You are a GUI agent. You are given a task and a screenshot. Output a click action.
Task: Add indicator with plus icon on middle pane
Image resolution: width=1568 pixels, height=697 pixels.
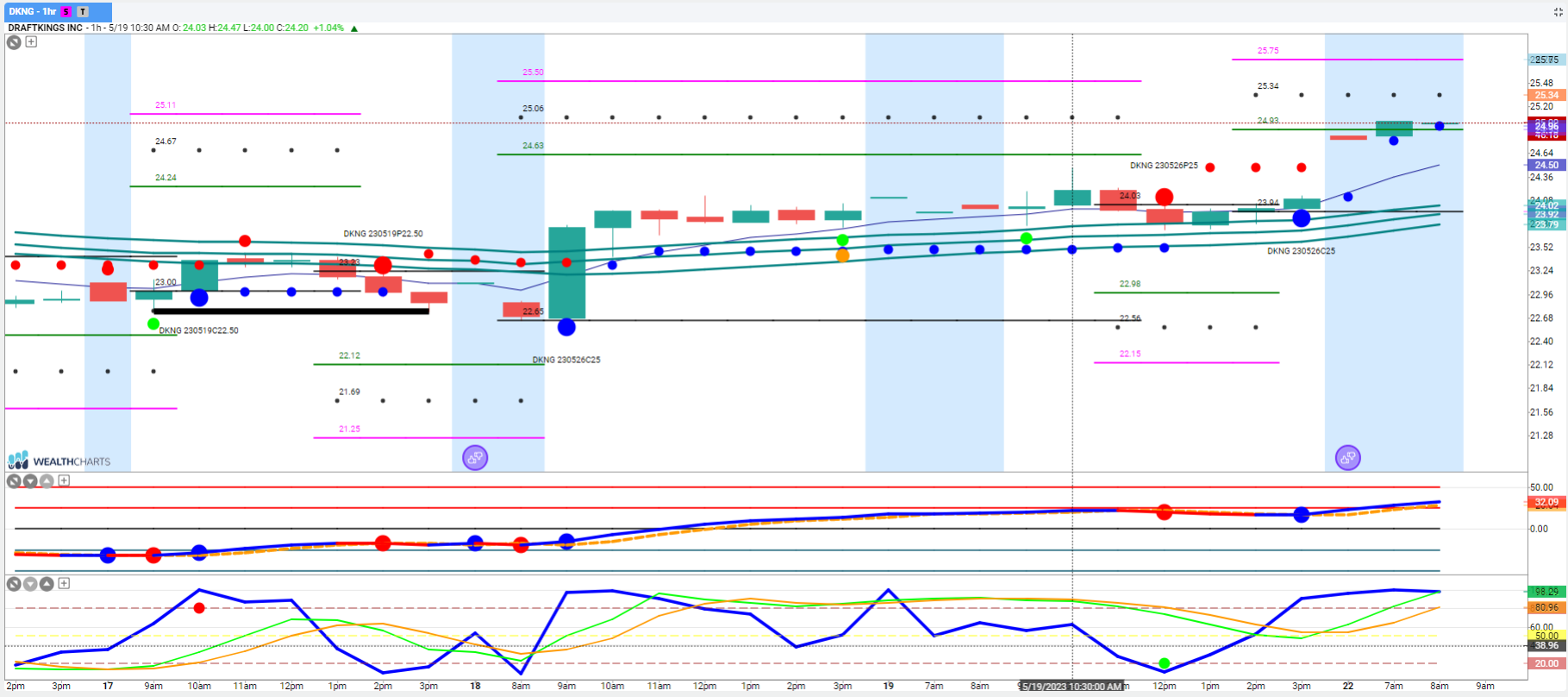(64, 480)
